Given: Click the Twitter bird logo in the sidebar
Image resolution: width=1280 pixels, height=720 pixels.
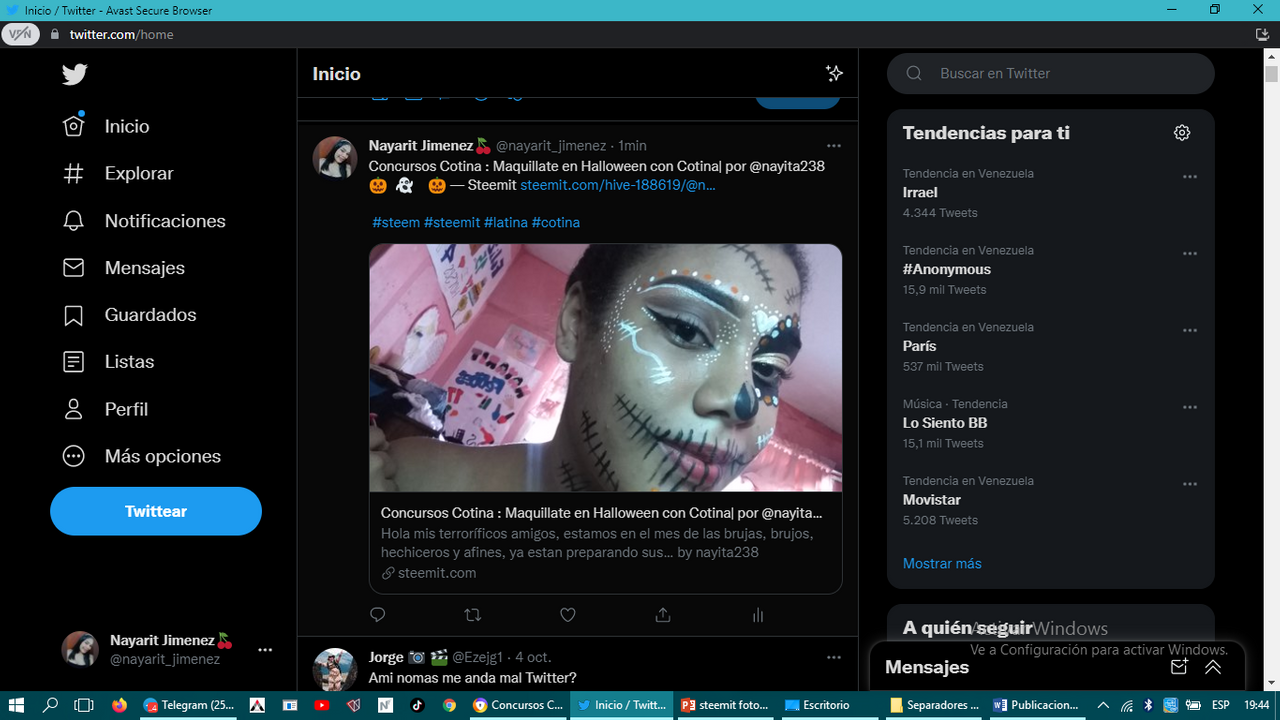Looking at the screenshot, I should (75, 75).
